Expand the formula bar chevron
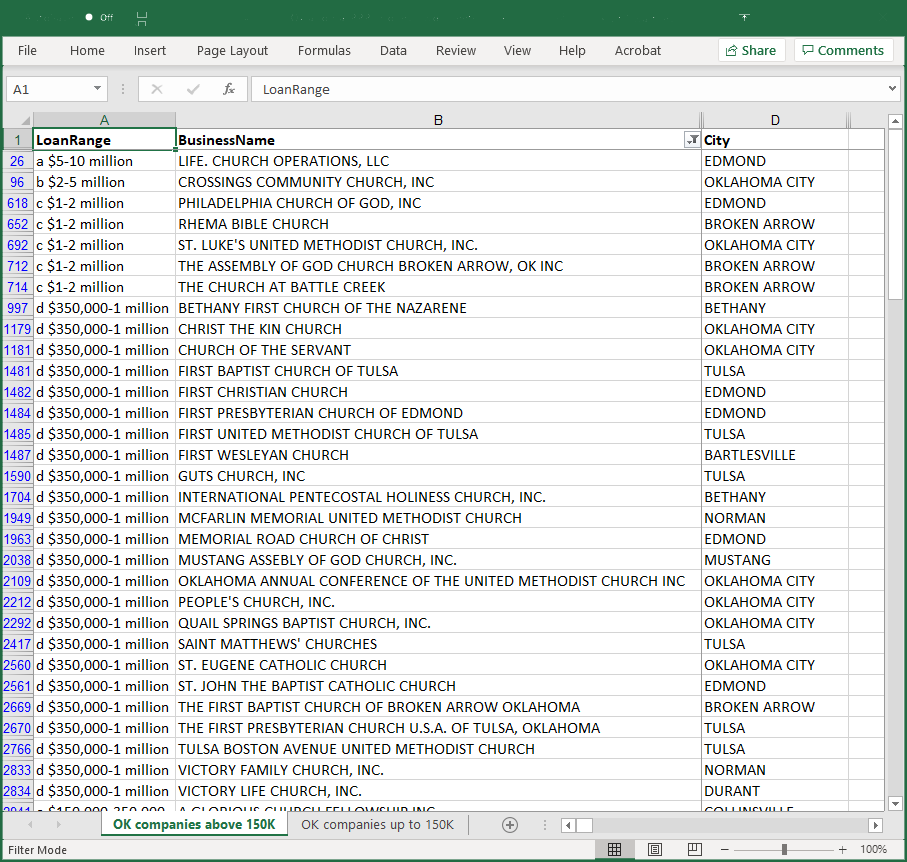Screen dimensions: 907x862 (x=893, y=89)
